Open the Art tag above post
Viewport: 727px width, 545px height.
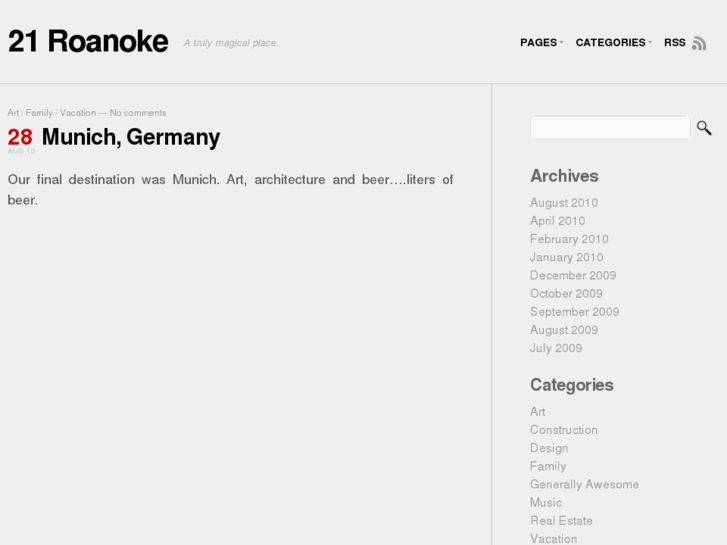point(13,113)
